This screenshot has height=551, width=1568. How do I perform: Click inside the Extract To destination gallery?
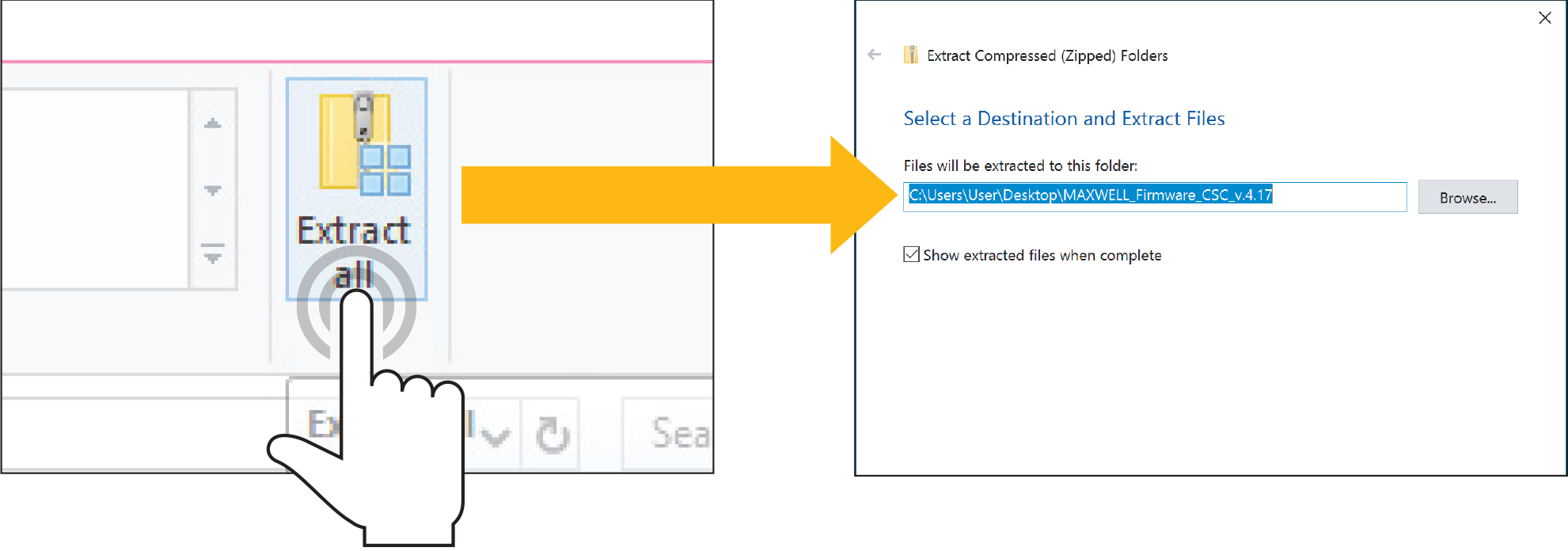(x=95, y=188)
